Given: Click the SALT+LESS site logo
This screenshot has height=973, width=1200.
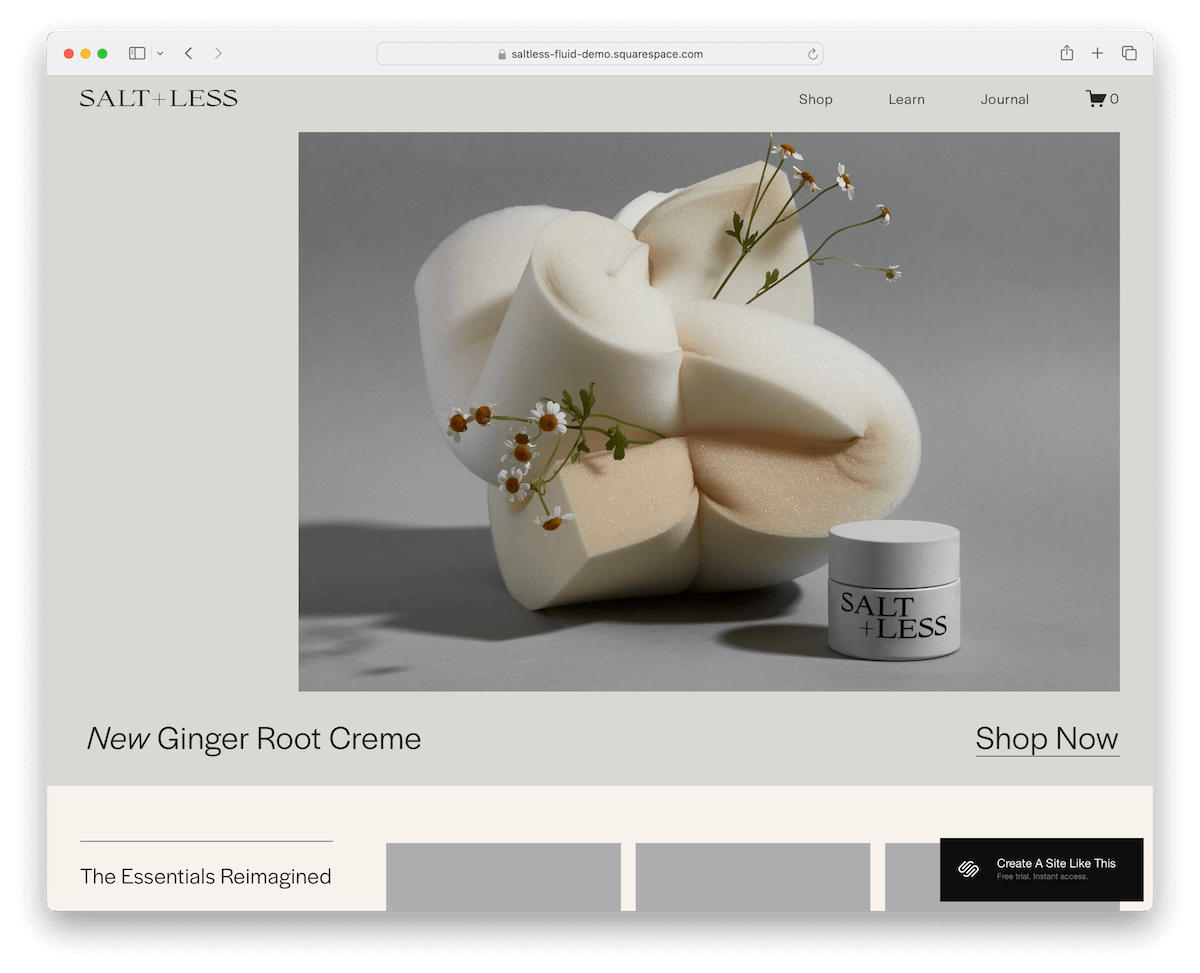Looking at the screenshot, I should click(158, 97).
